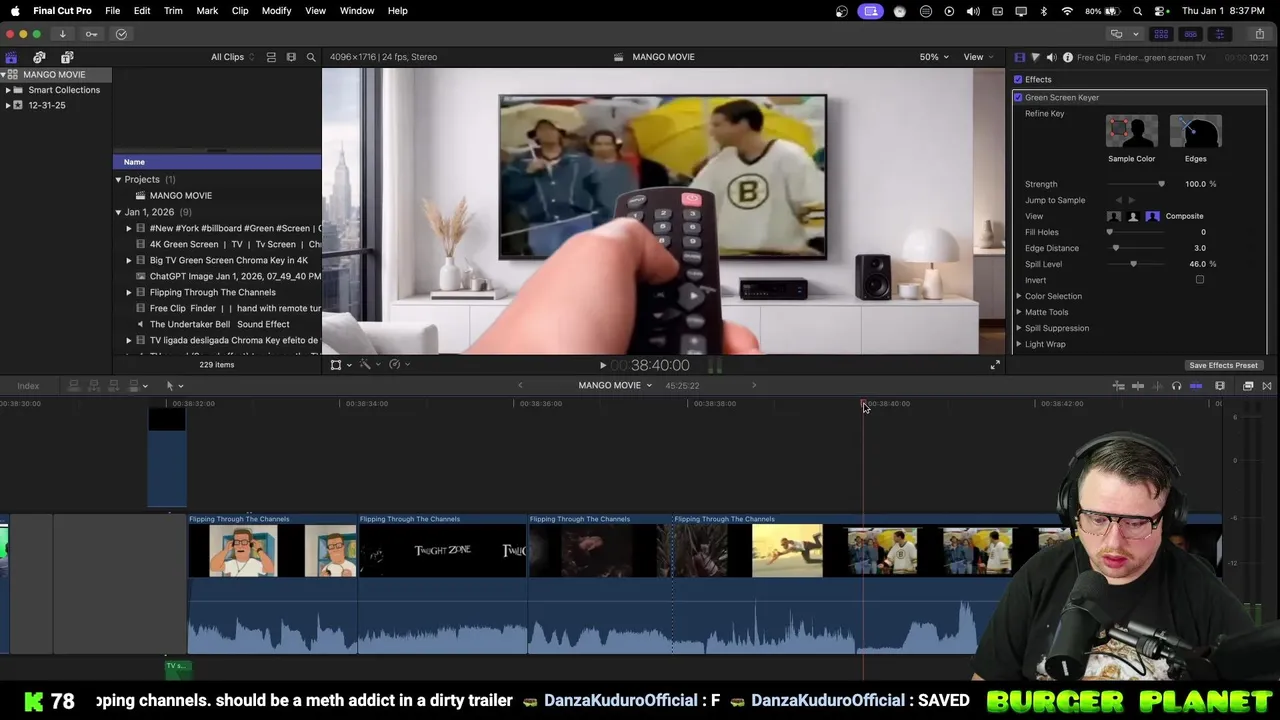Open the File menu
This screenshot has height=720, width=1280.
[x=112, y=11]
